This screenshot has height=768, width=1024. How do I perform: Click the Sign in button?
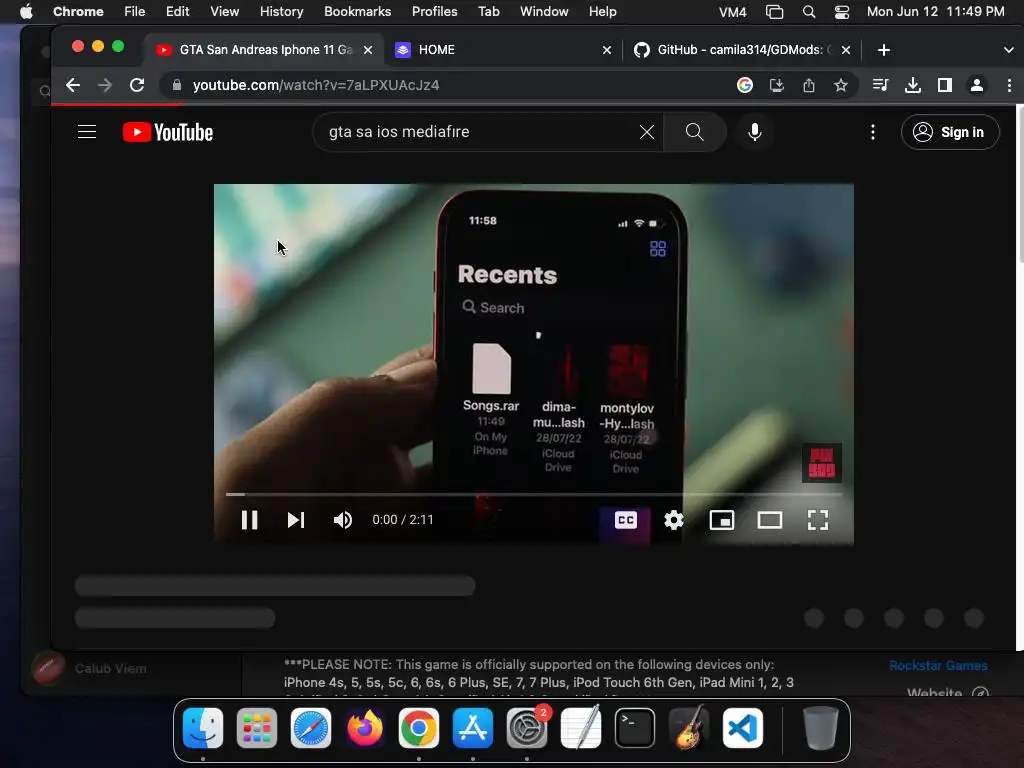coord(950,132)
